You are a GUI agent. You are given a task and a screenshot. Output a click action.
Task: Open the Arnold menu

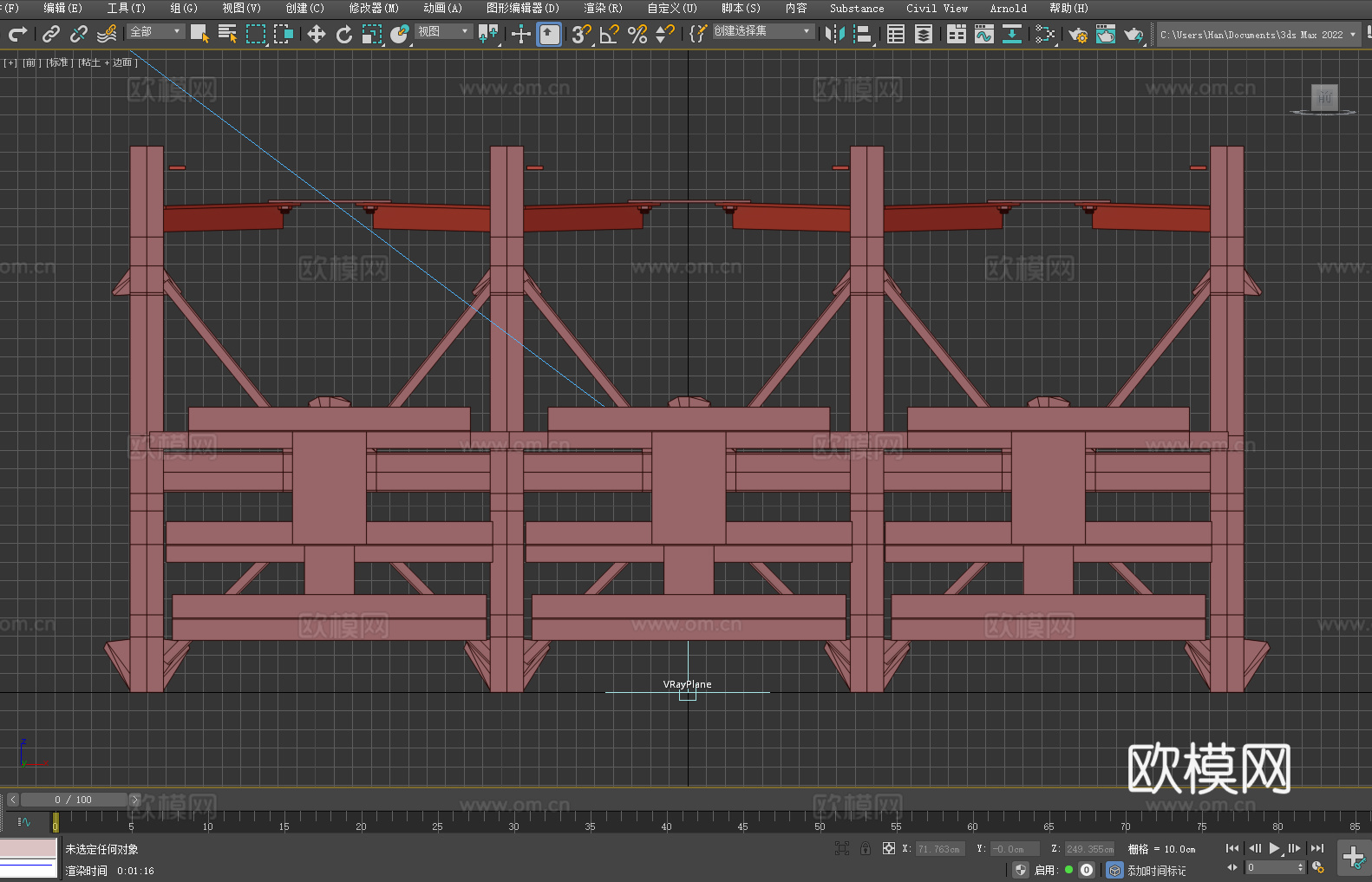[1008, 8]
